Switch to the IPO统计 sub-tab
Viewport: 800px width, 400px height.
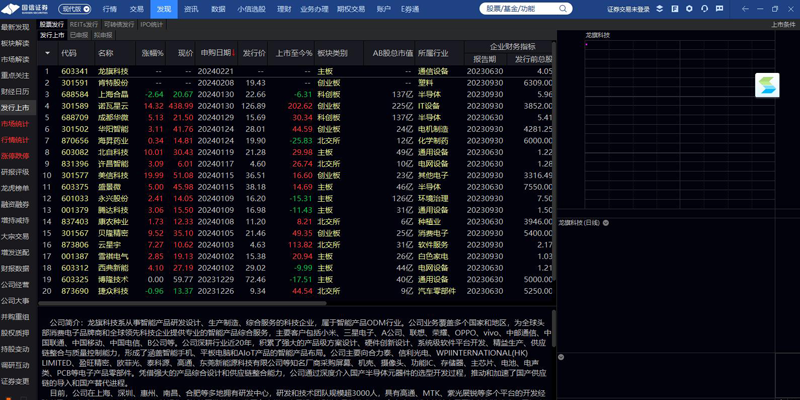151,24
